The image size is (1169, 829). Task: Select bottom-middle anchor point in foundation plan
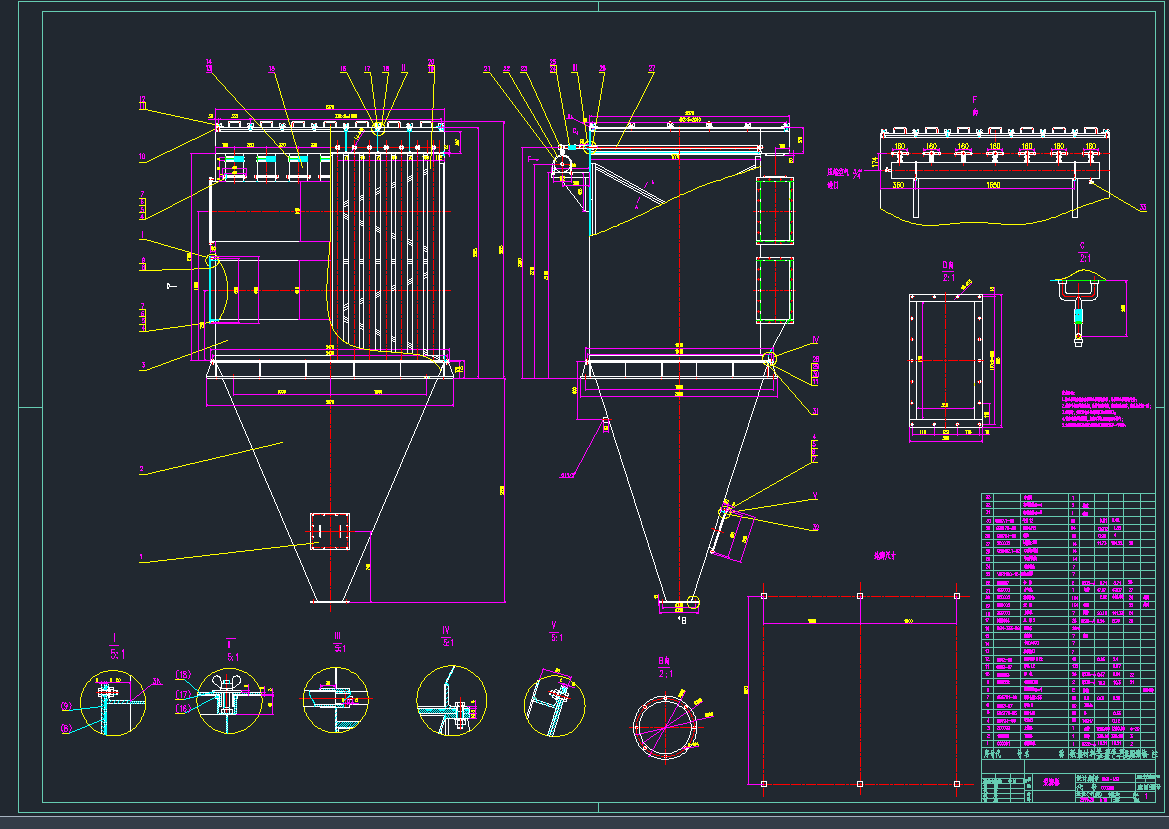pyautogui.click(x=860, y=784)
